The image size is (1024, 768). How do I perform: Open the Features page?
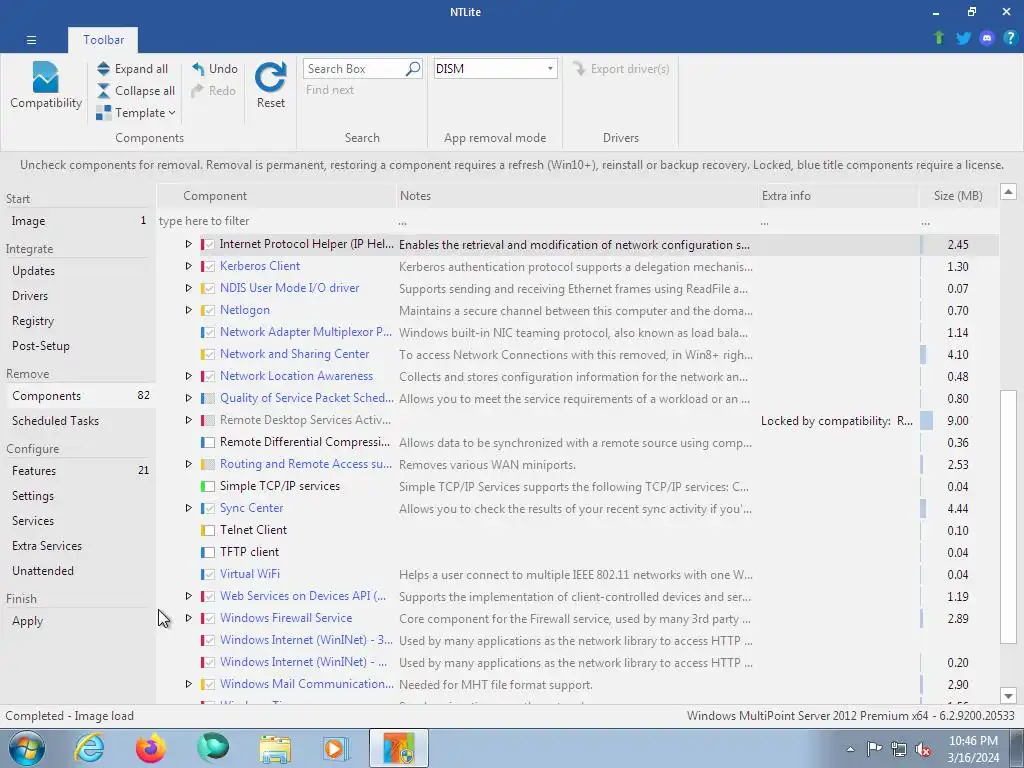point(78,470)
